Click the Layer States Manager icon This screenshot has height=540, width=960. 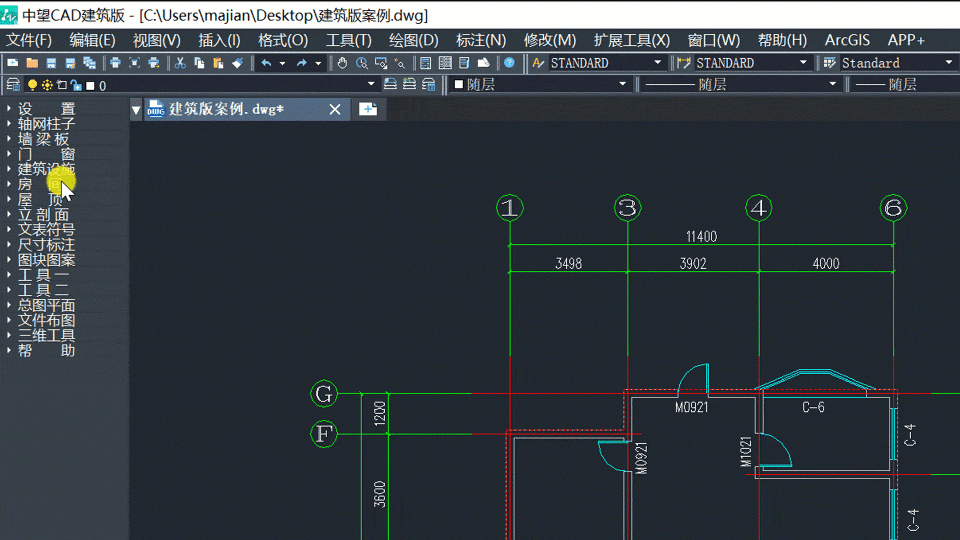click(x=429, y=84)
